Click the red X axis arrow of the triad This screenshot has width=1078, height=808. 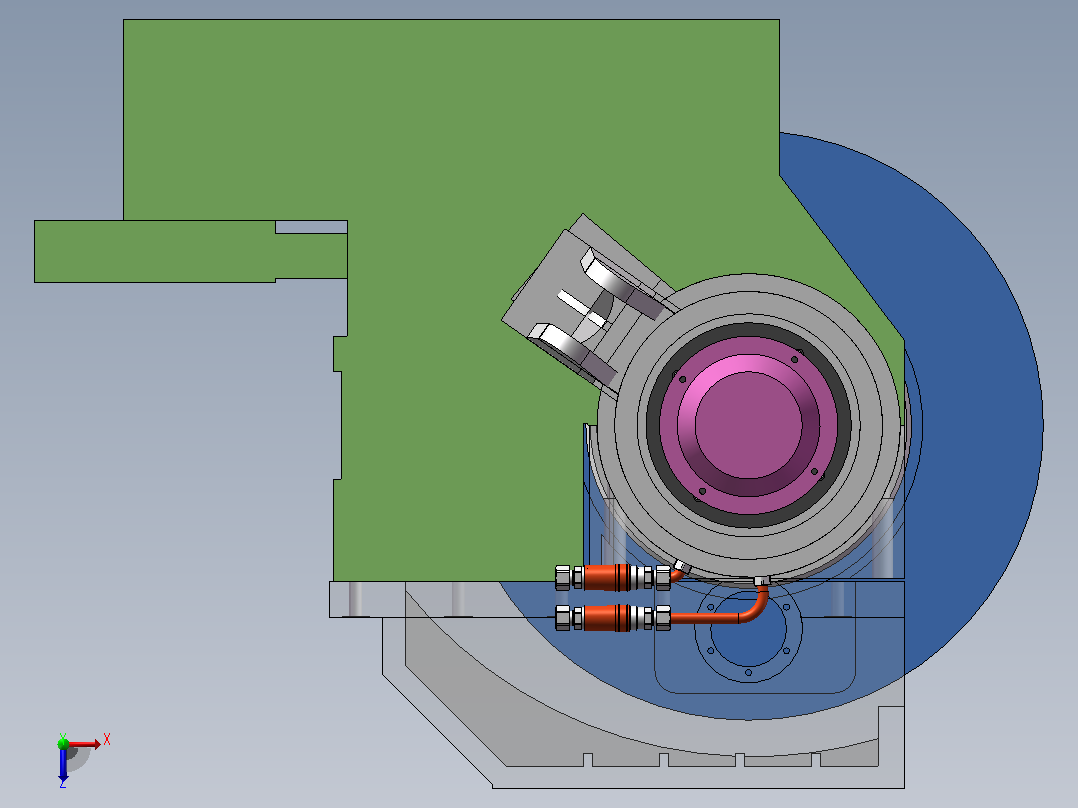point(85,744)
